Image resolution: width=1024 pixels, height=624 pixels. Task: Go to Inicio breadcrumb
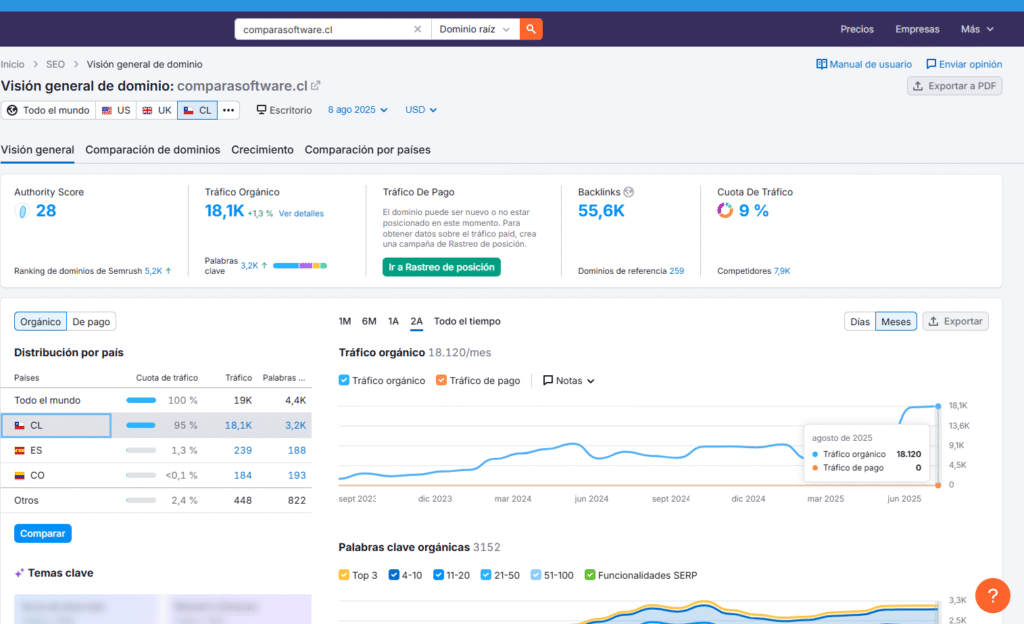(12, 64)
